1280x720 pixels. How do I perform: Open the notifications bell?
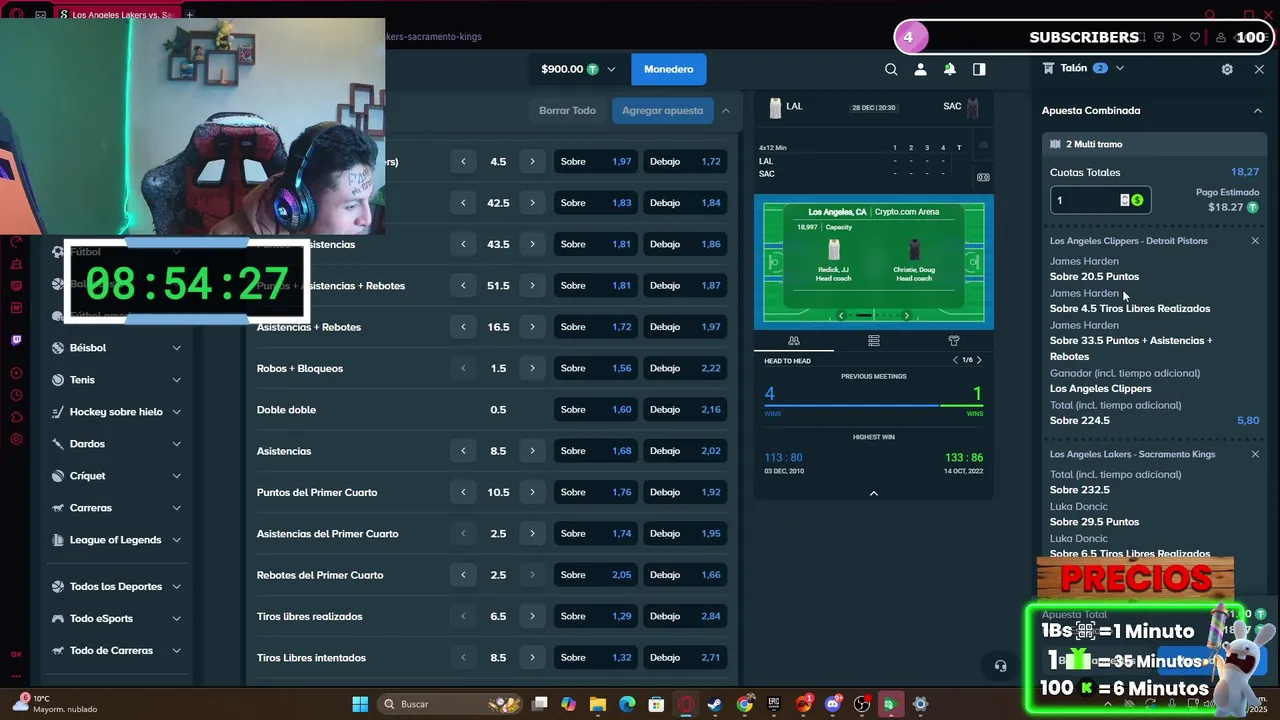pyautogui.click(x=949, y=69)
